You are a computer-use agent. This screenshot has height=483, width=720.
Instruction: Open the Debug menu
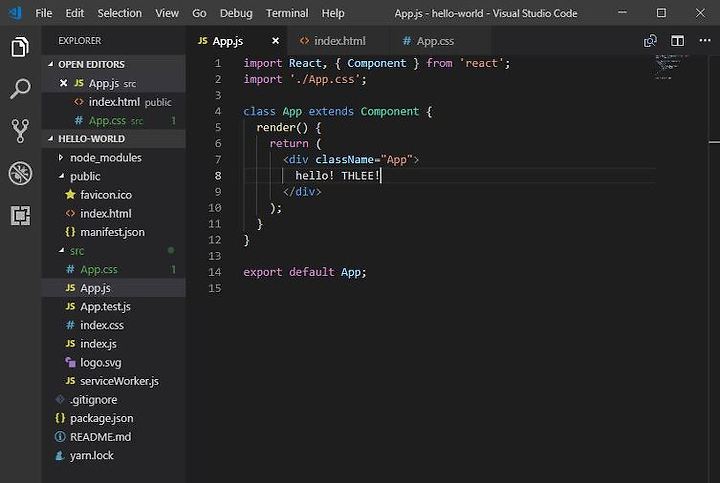(x=236, y=13)
